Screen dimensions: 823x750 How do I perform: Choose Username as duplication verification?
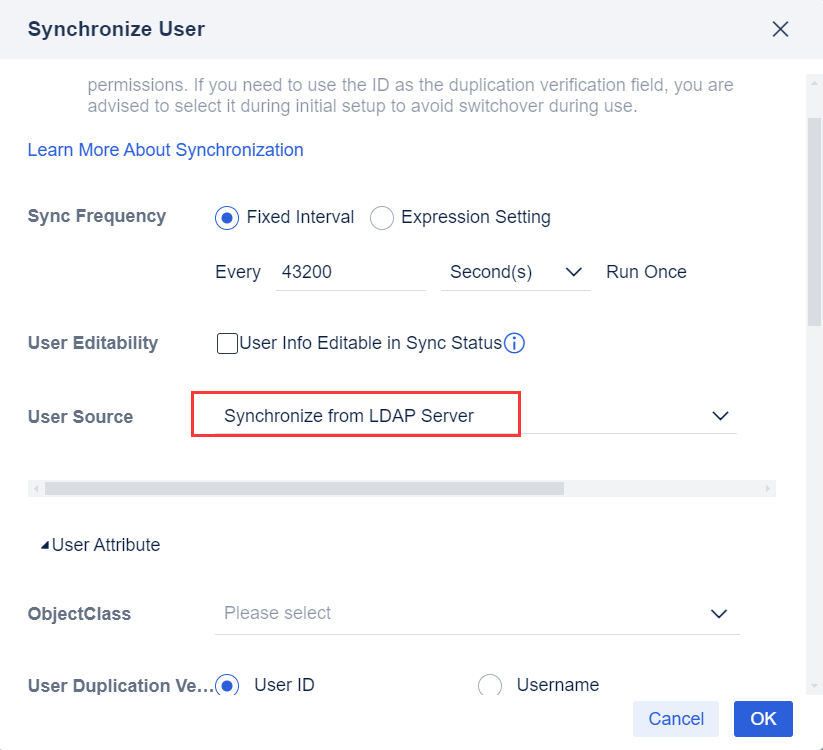(490, 685)
